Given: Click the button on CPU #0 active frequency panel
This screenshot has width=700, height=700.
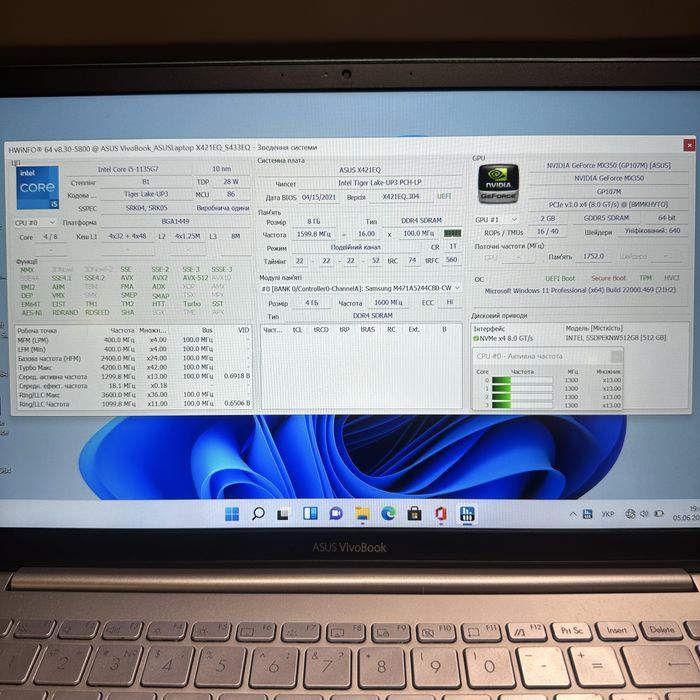Looking at the screenshot, I should pos(616,356).
